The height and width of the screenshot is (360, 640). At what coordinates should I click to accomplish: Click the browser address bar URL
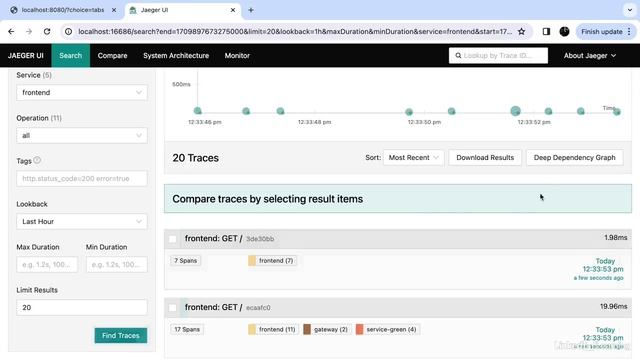point(295,31)
